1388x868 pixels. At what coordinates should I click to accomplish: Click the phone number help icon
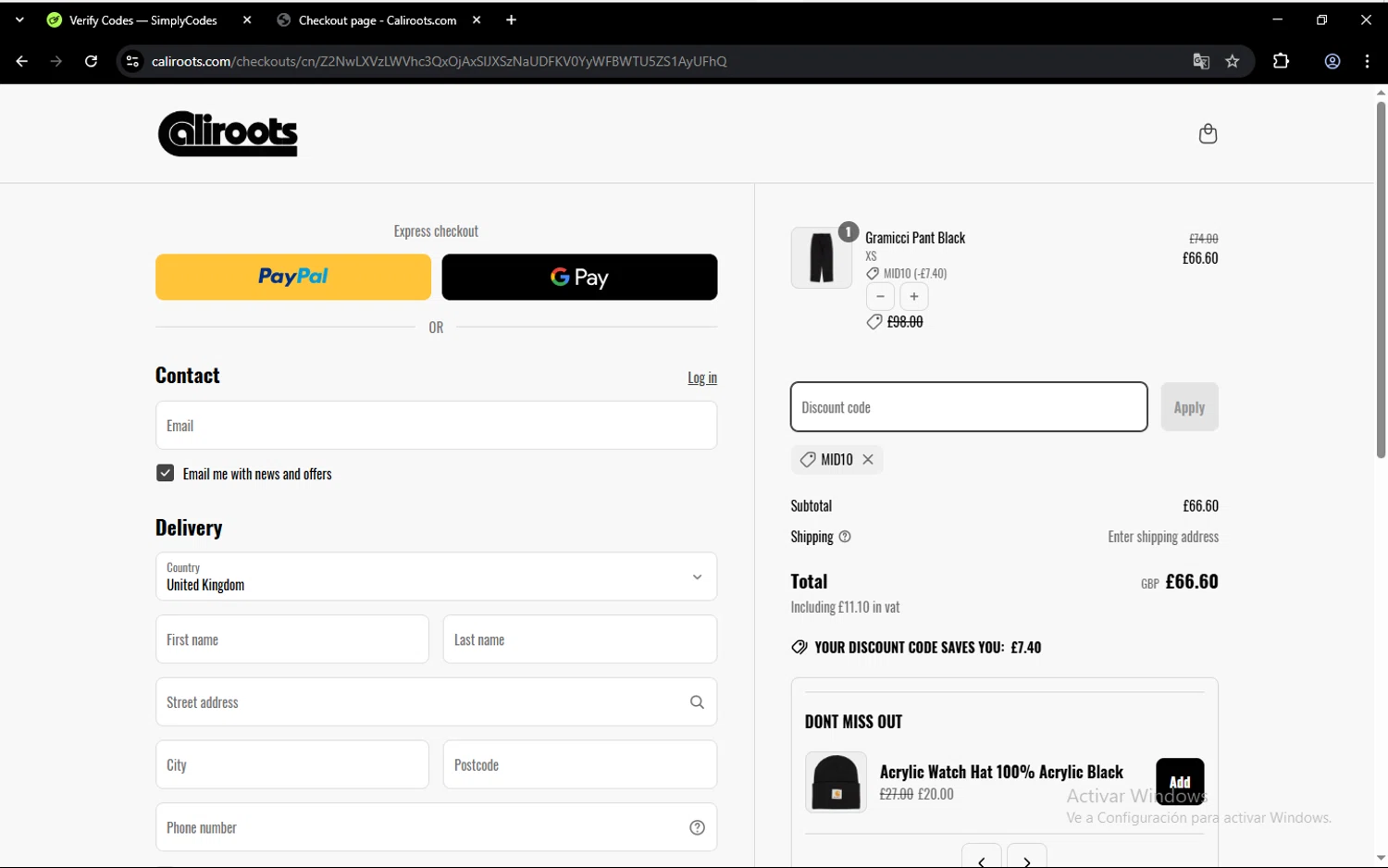click(x=697, y=828)
